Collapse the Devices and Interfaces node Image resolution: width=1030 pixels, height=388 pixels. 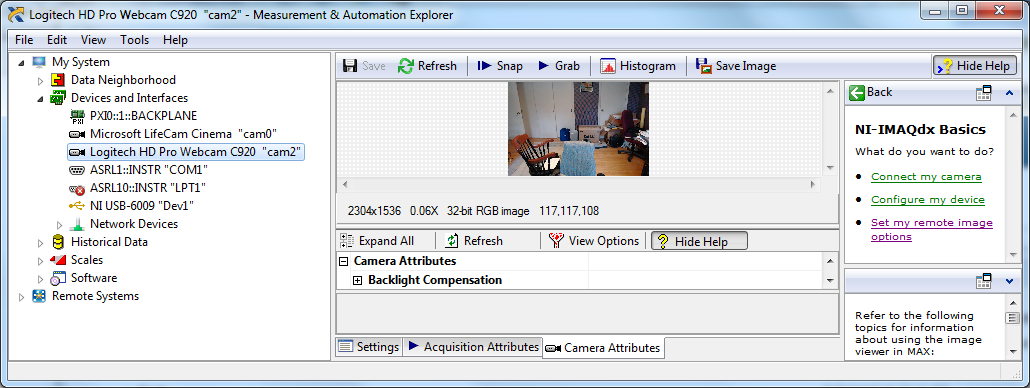click(x=40, y=98)
